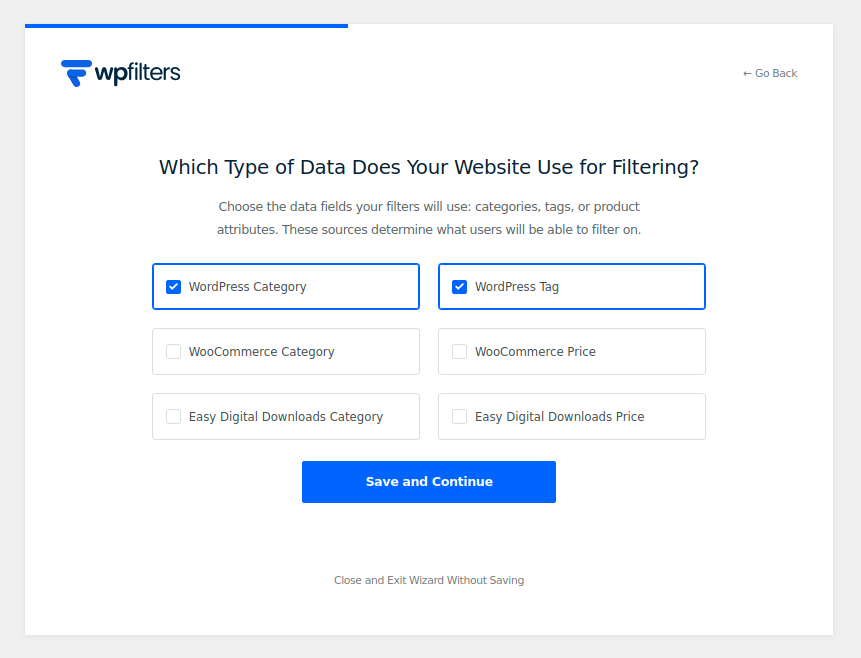
Task: Select the 'WooCommerce Price' label text
Action: pos(535,352)
